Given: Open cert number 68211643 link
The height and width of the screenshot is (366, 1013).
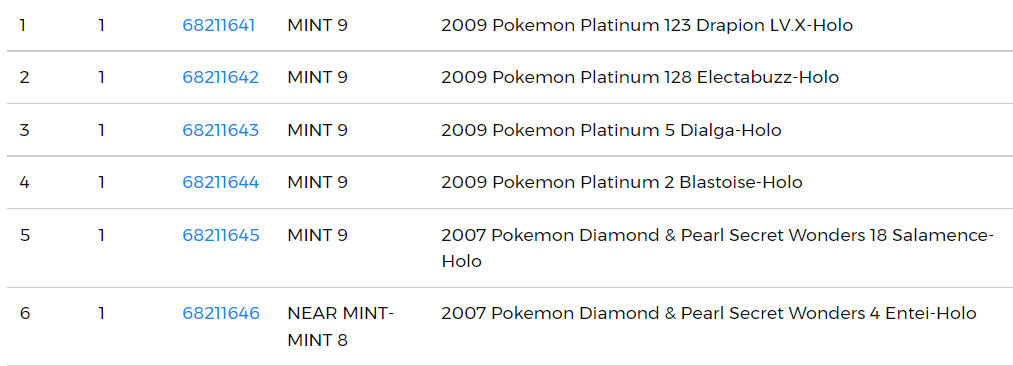Looking at the screenshot, I should 220,130.
